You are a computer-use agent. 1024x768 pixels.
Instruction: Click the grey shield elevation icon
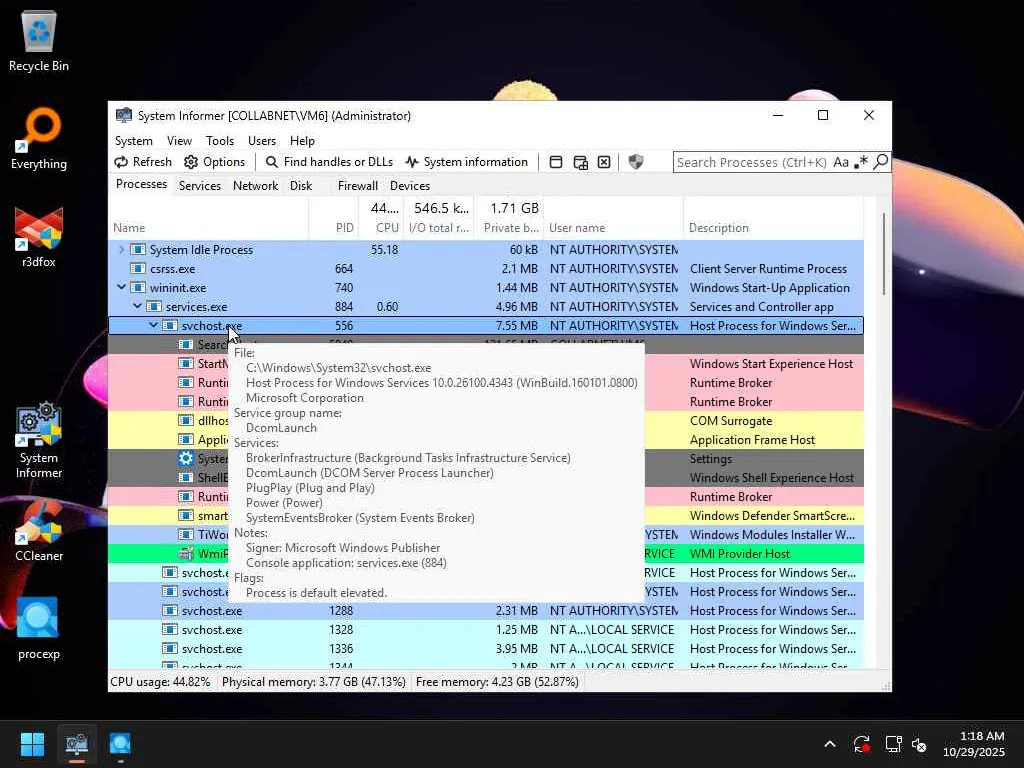tap(635, 162)
